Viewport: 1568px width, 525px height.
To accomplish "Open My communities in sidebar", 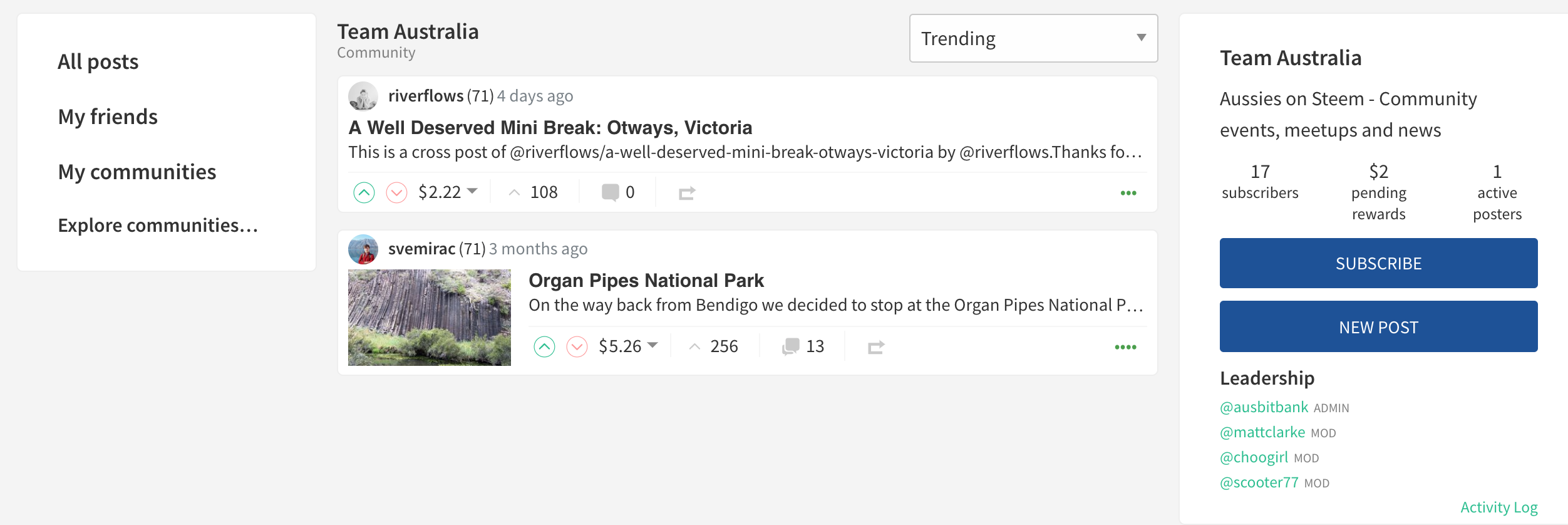I will click(137, 172).
